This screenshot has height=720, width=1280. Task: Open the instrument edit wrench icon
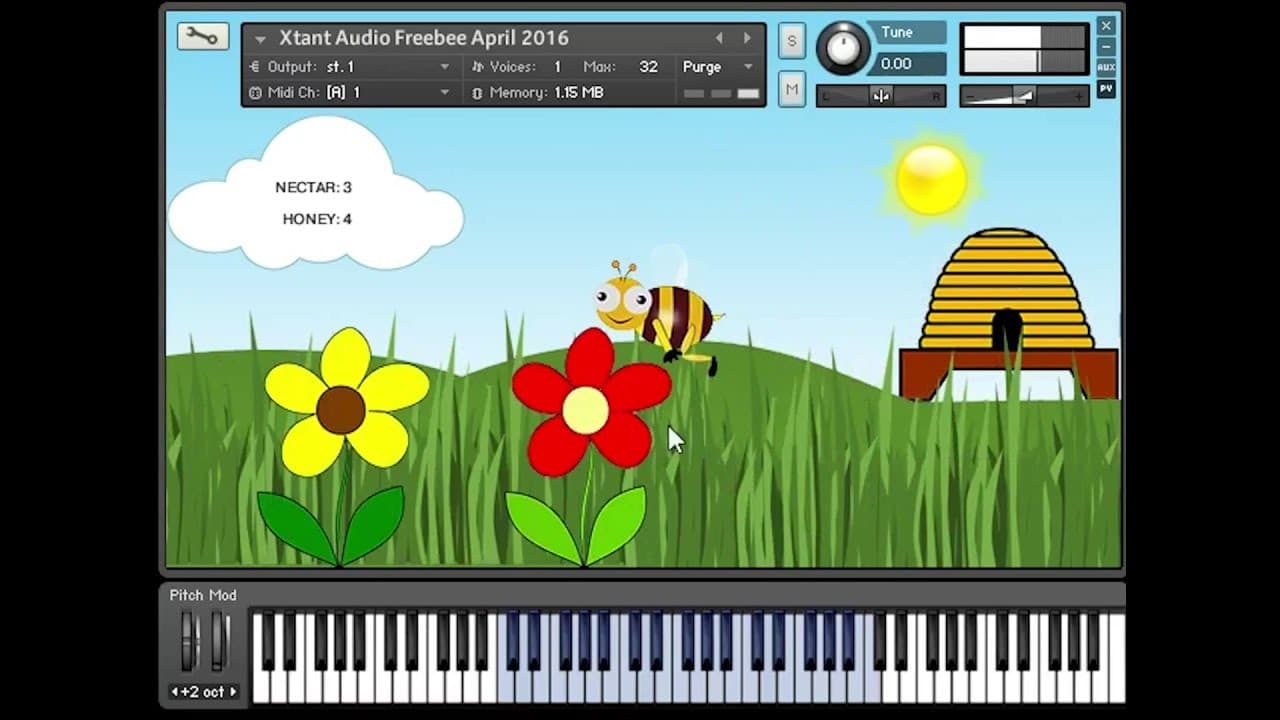tap(203, 36)
